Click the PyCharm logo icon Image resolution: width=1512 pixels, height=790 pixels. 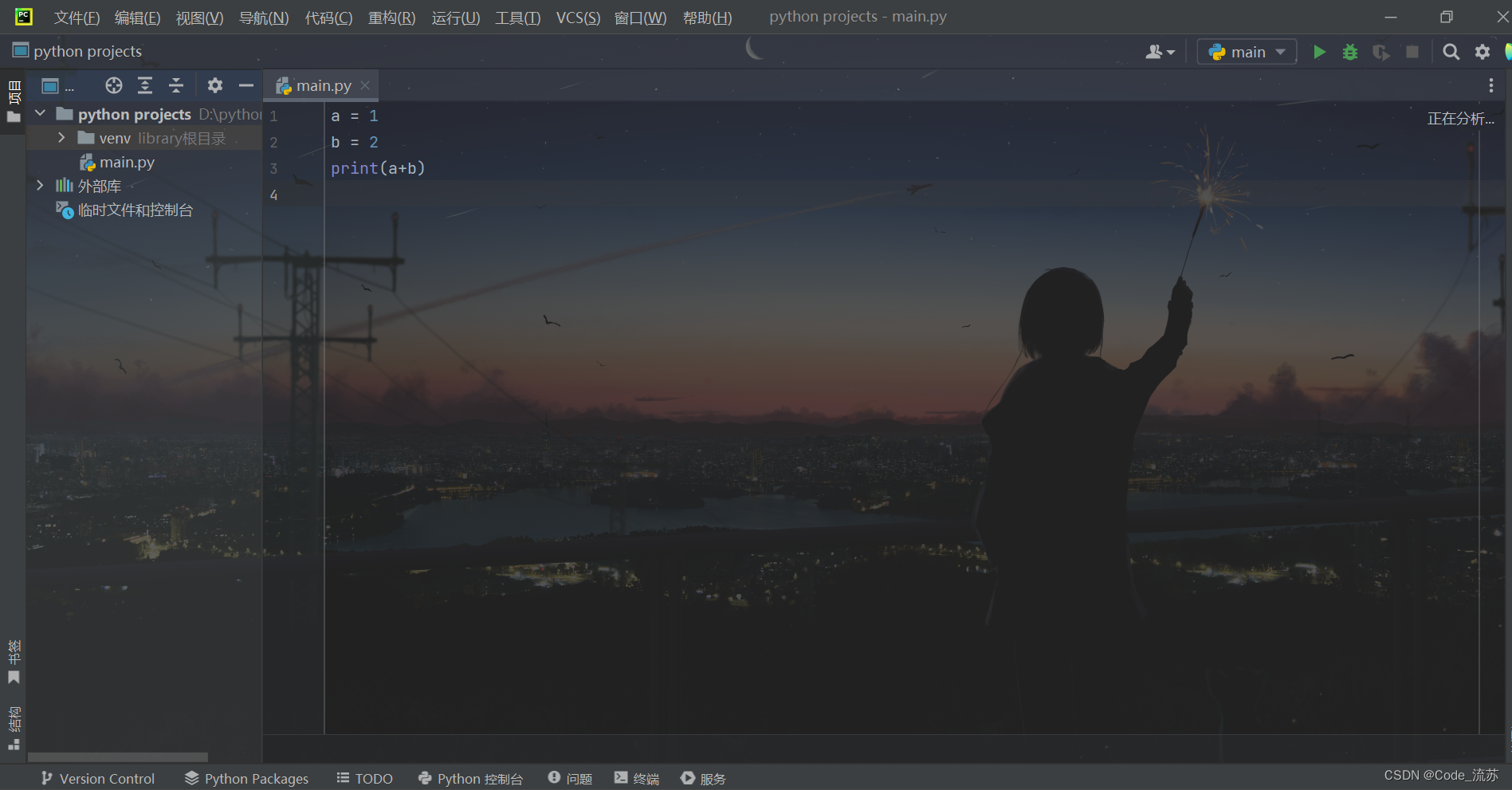[24, 16]
